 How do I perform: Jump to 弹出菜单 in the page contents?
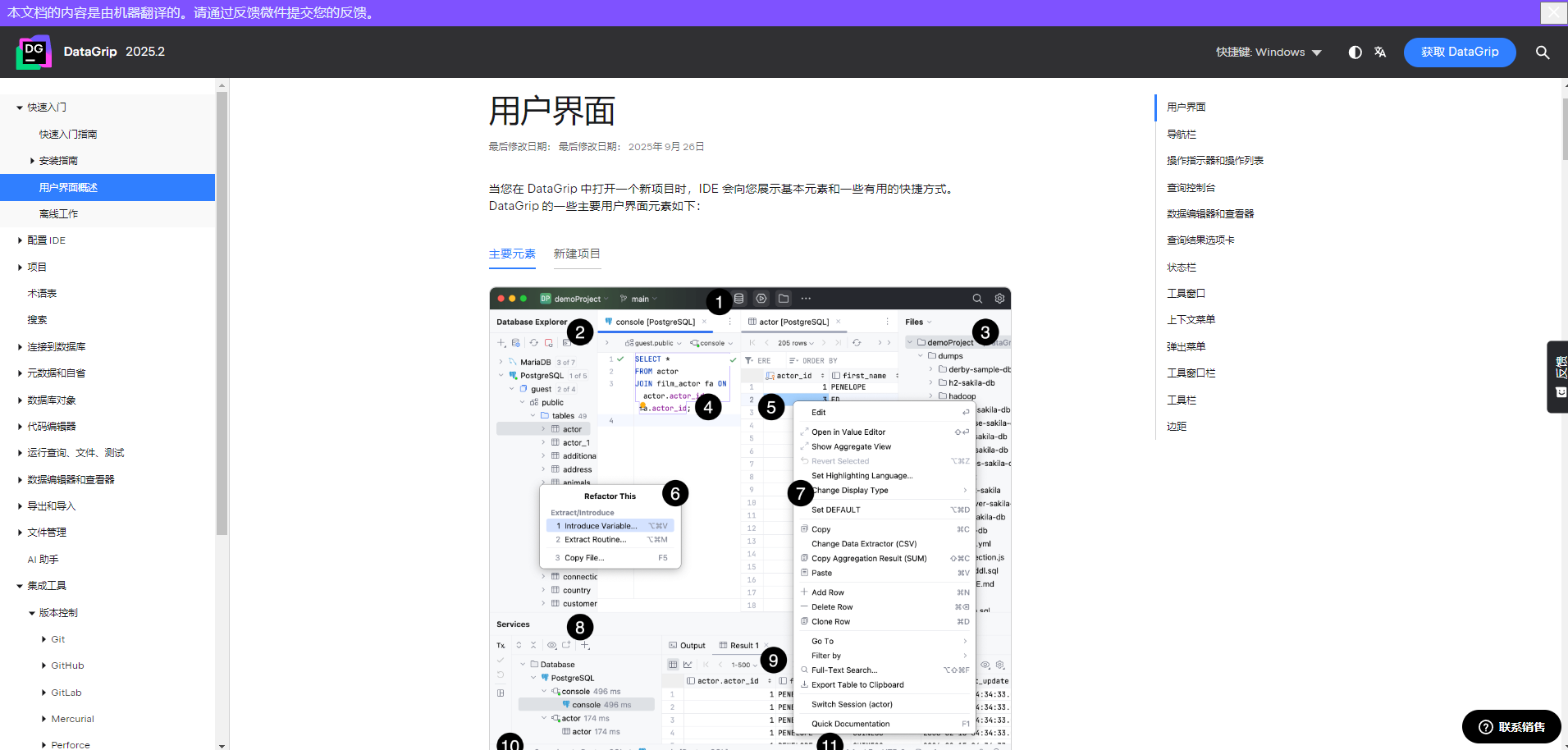click(x=1186, y=347)
